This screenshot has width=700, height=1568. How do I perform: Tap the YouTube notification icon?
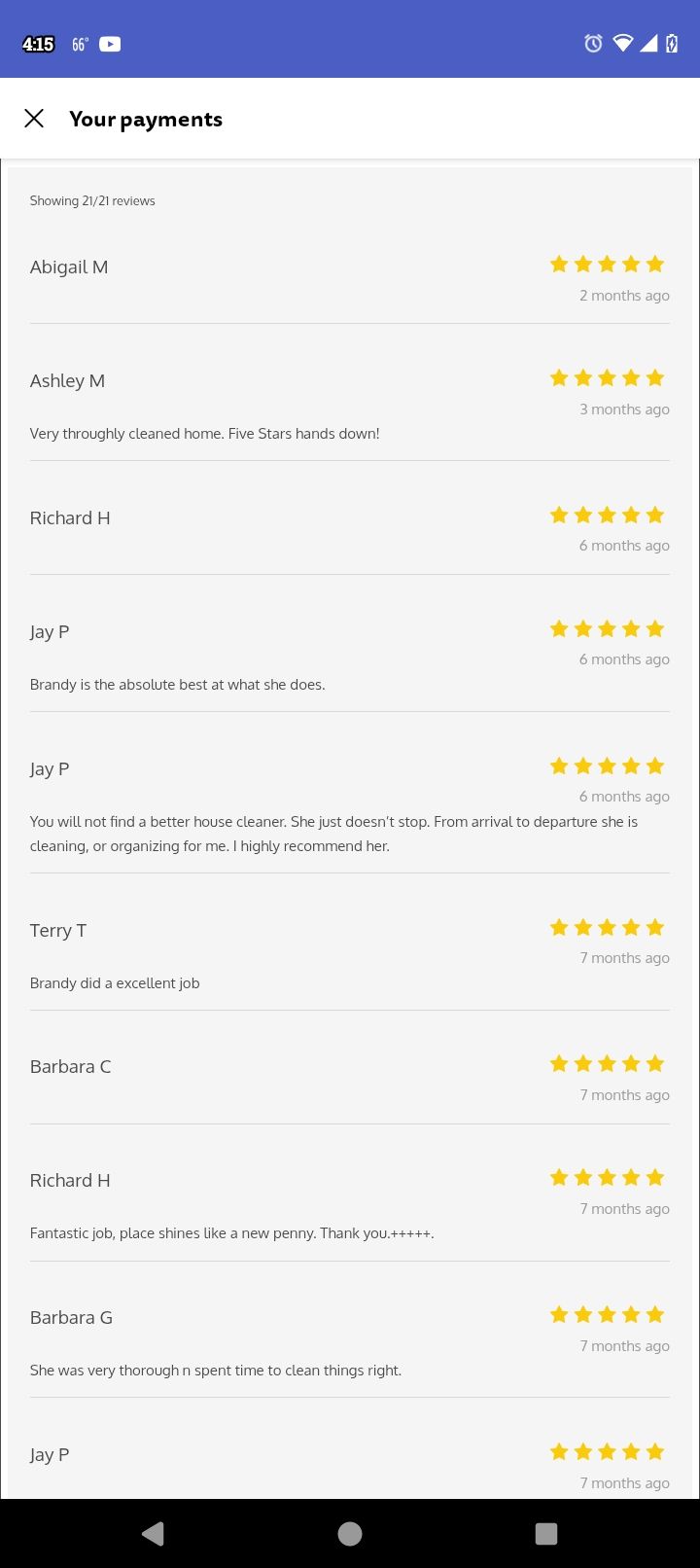110,44
